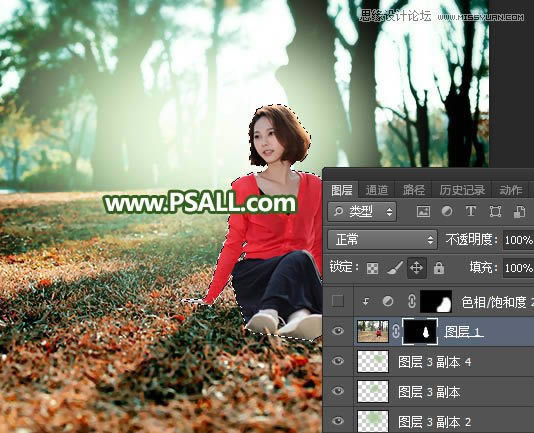This screenshot has width=534, height=433.
Task: Open the 正常 blend mode dropdown
Action: coord(382,239)
